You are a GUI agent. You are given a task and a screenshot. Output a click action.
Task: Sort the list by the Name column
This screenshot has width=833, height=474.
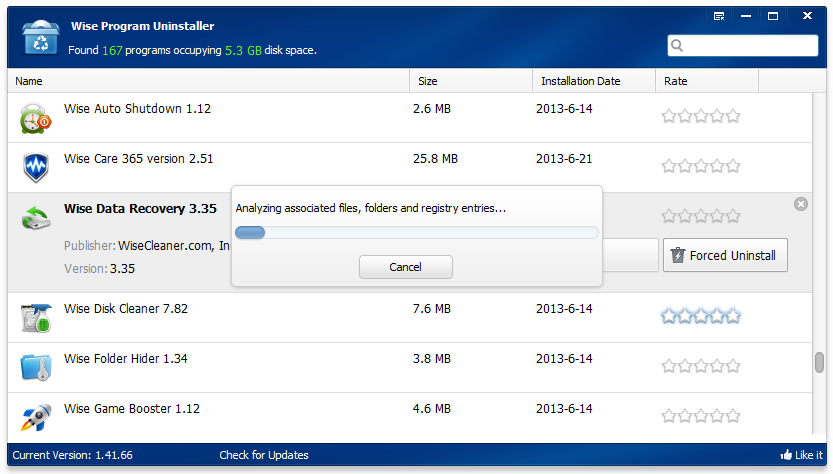point(208,81)
